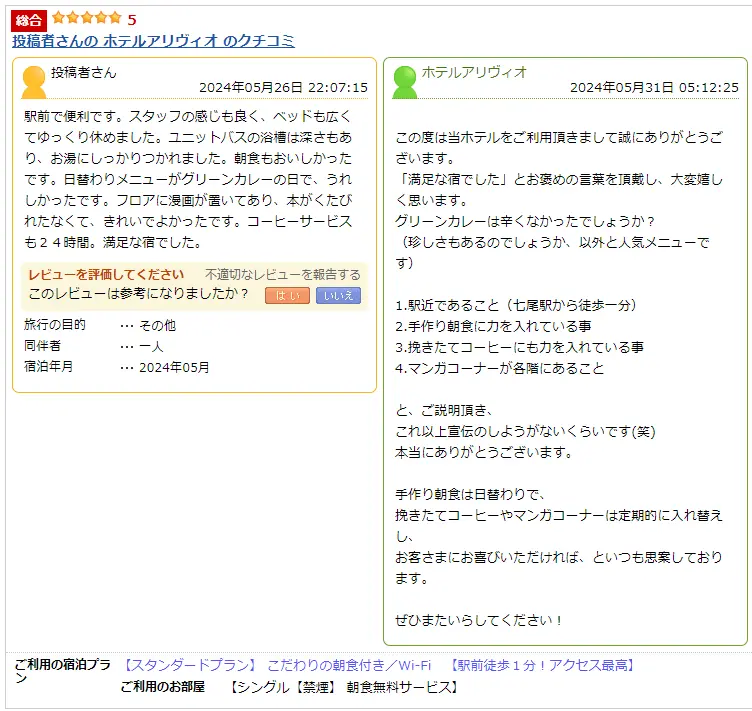Click the 同伴者 label
The width and height of the screenshot is (752, 711).
(43, 346)
